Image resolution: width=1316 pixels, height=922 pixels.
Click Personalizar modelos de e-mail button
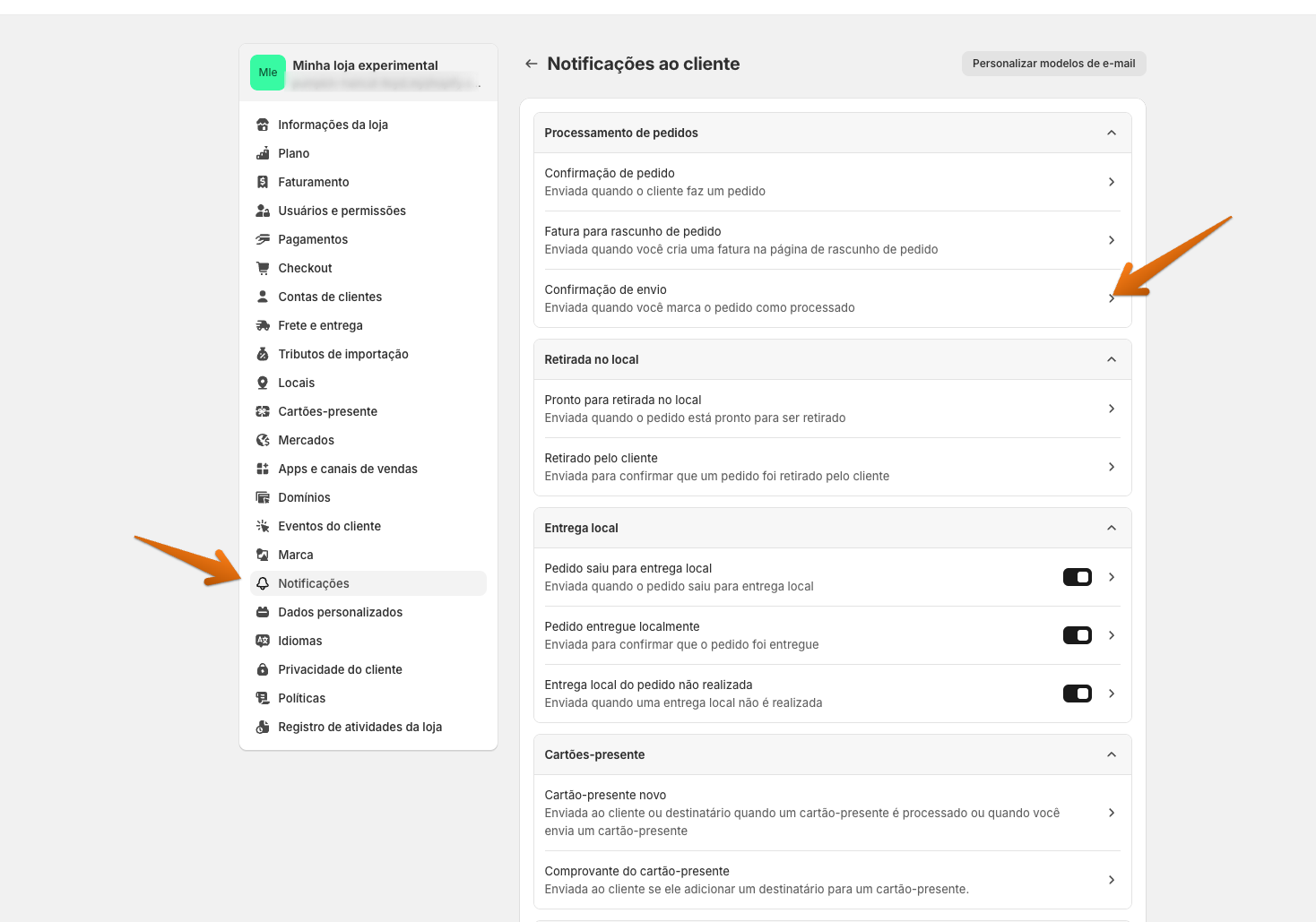(x=1053, y=64)
